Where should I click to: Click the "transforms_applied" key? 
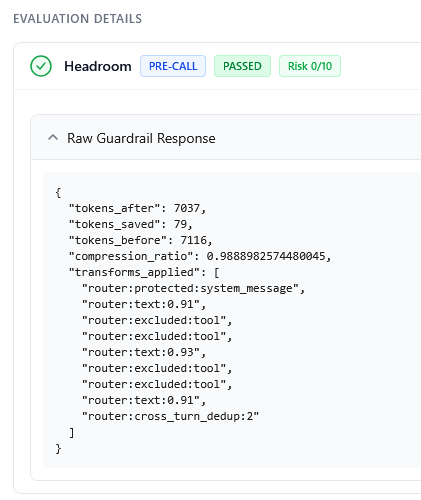pos(134,272)
